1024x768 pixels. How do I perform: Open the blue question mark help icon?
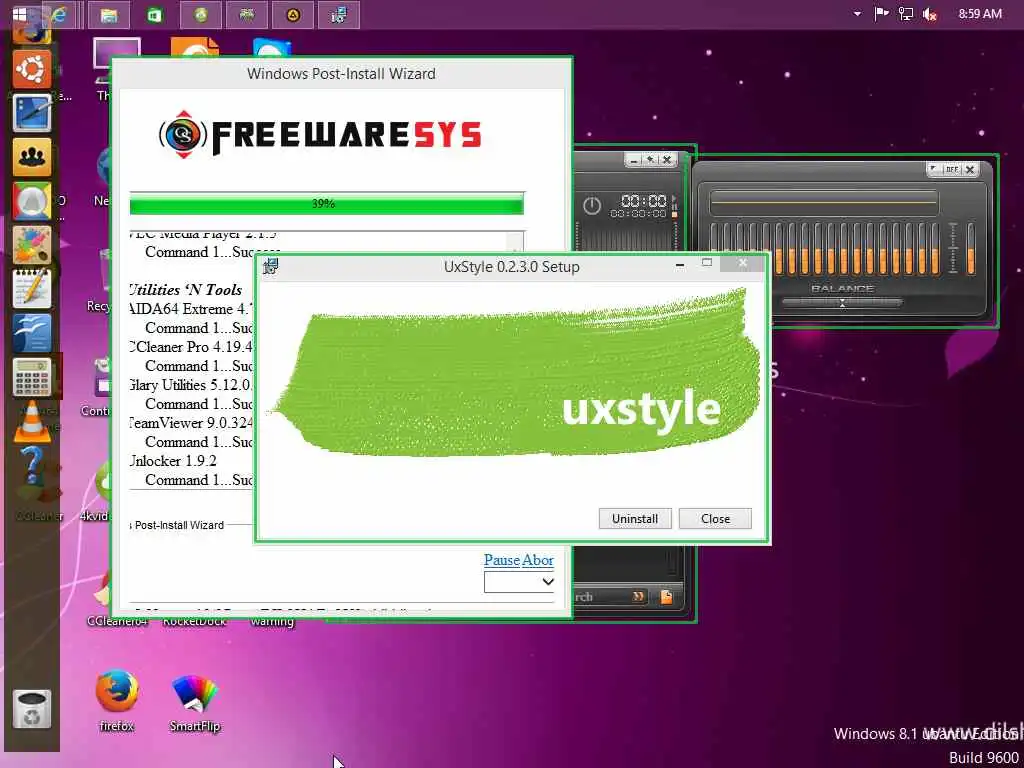(31, 465)
